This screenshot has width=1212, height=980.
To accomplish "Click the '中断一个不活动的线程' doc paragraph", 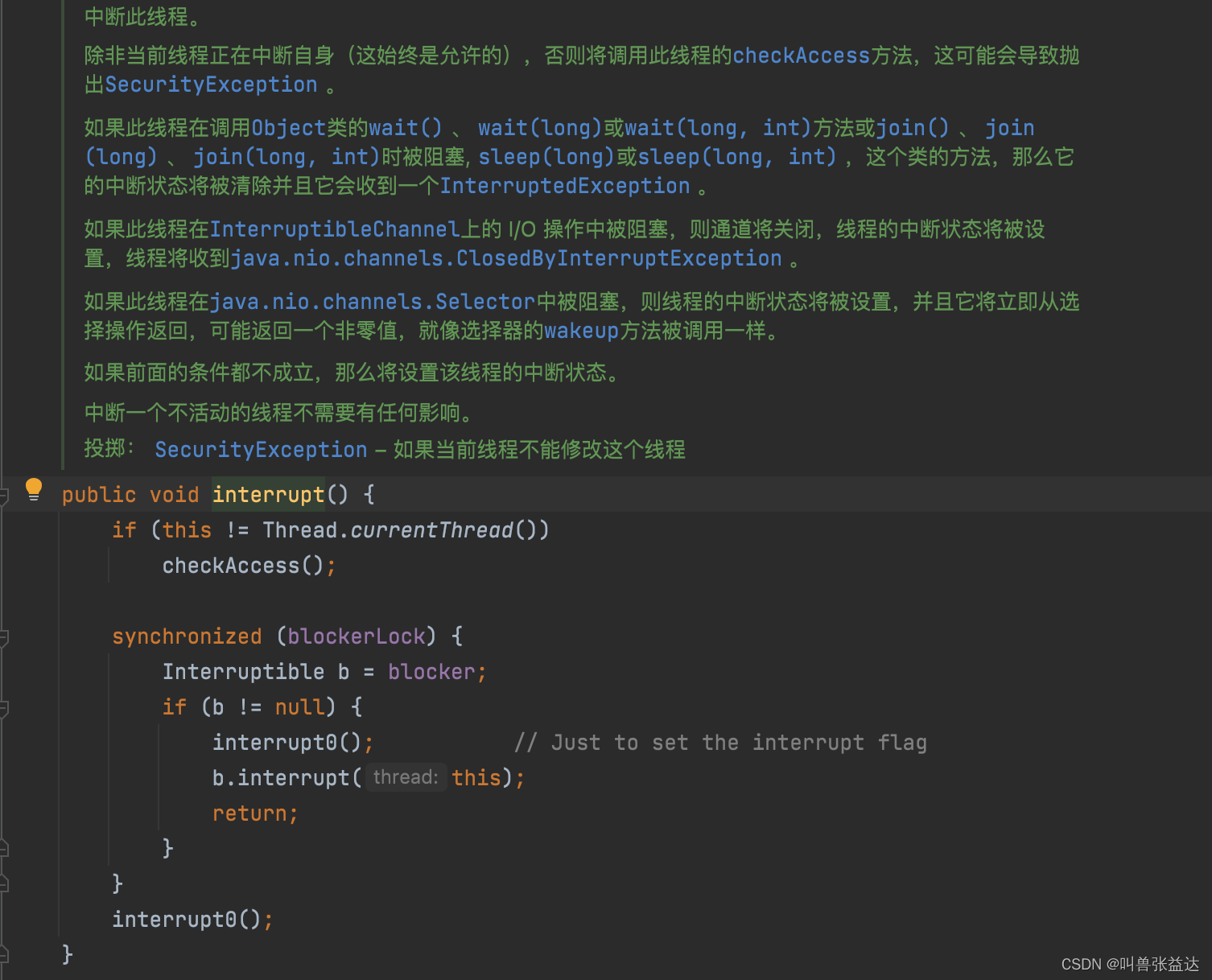I will point(280,413).
